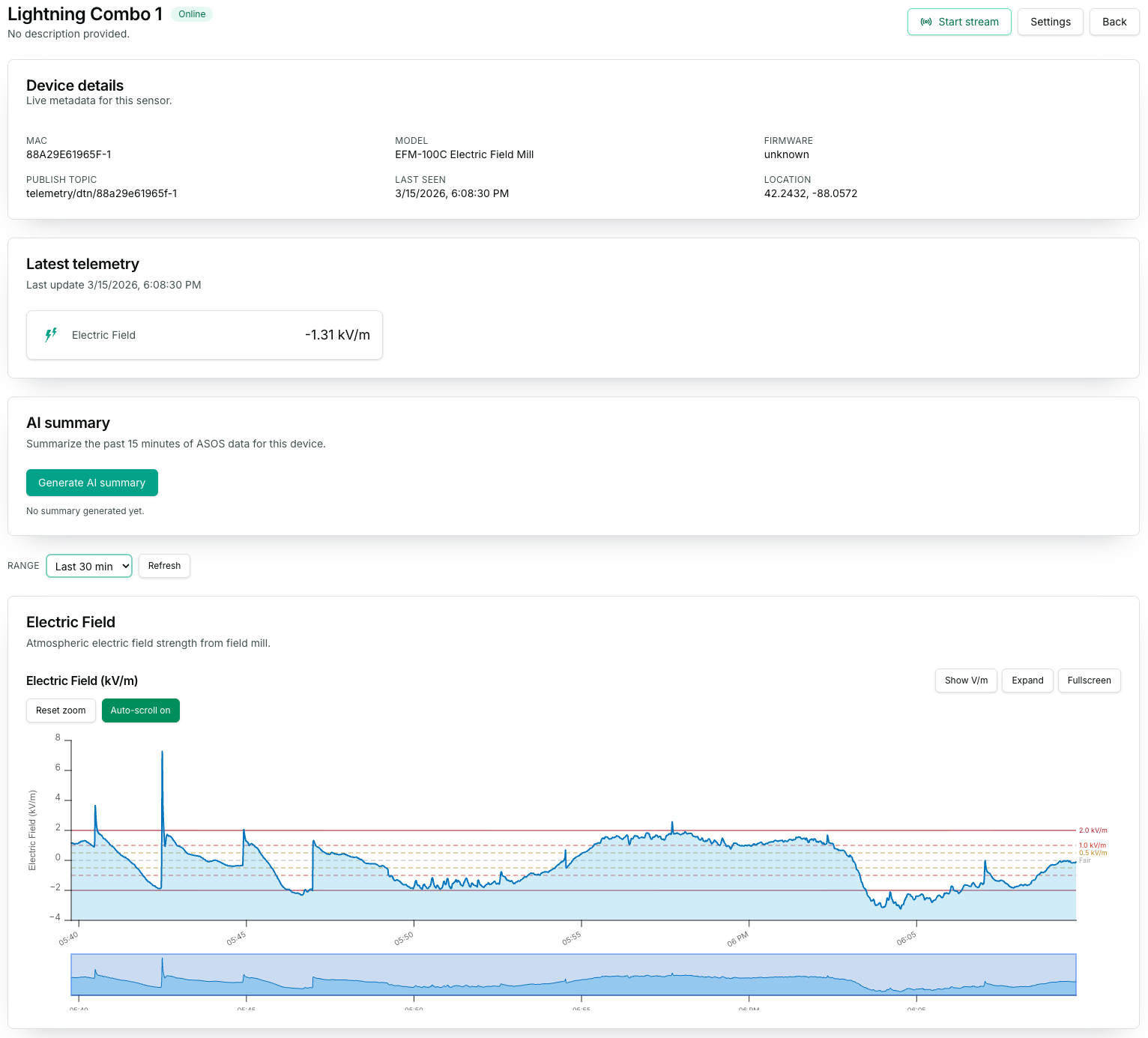Click the 05:45 tick on main chart axis
Screen dimensions: 1148x1038
click(x=237, y=938)
